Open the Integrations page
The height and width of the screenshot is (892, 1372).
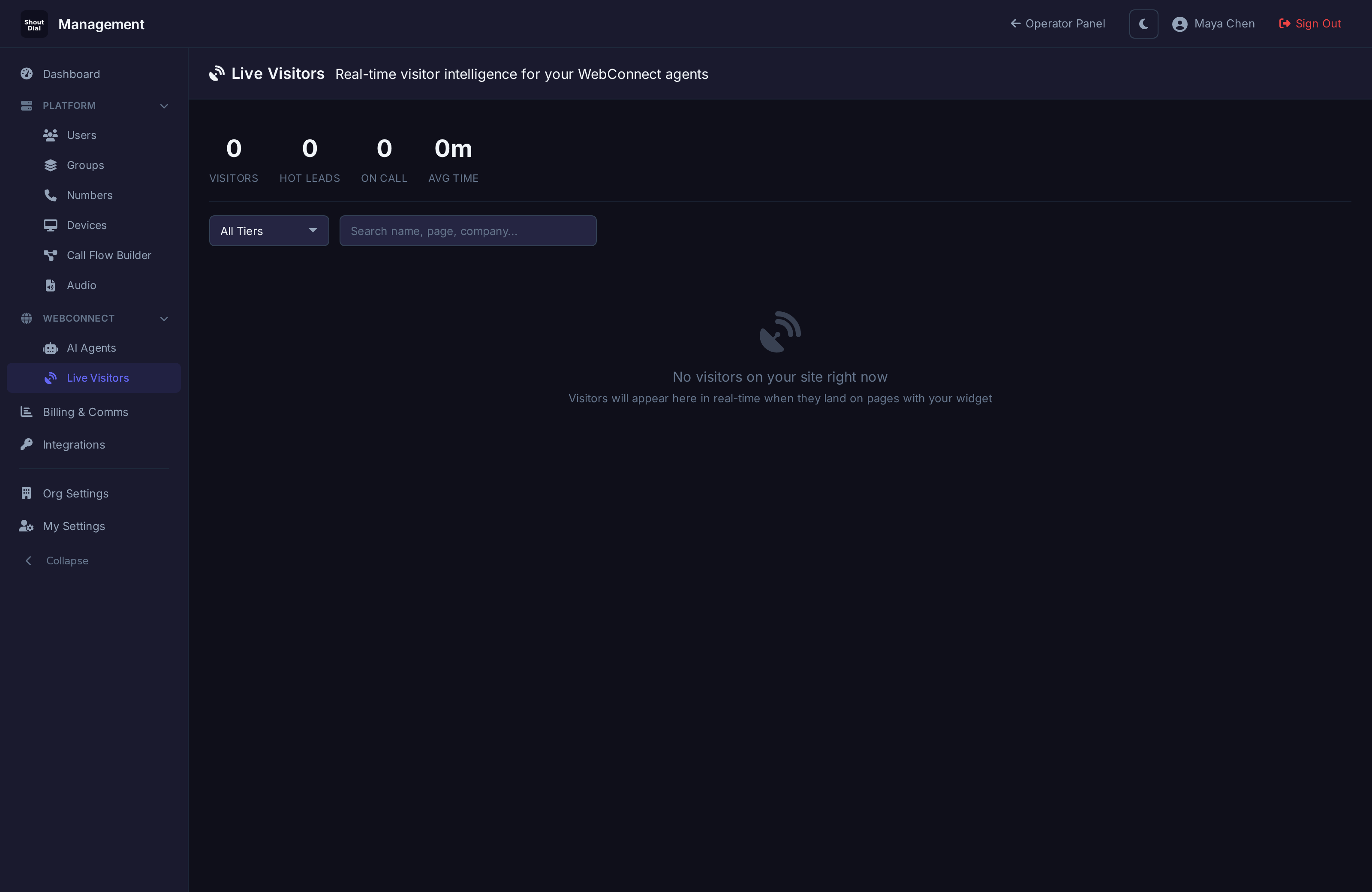94,445
